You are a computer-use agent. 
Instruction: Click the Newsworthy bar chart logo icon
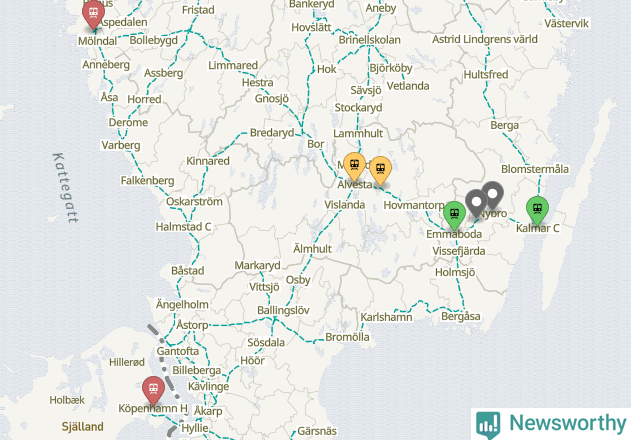point(488,425)
